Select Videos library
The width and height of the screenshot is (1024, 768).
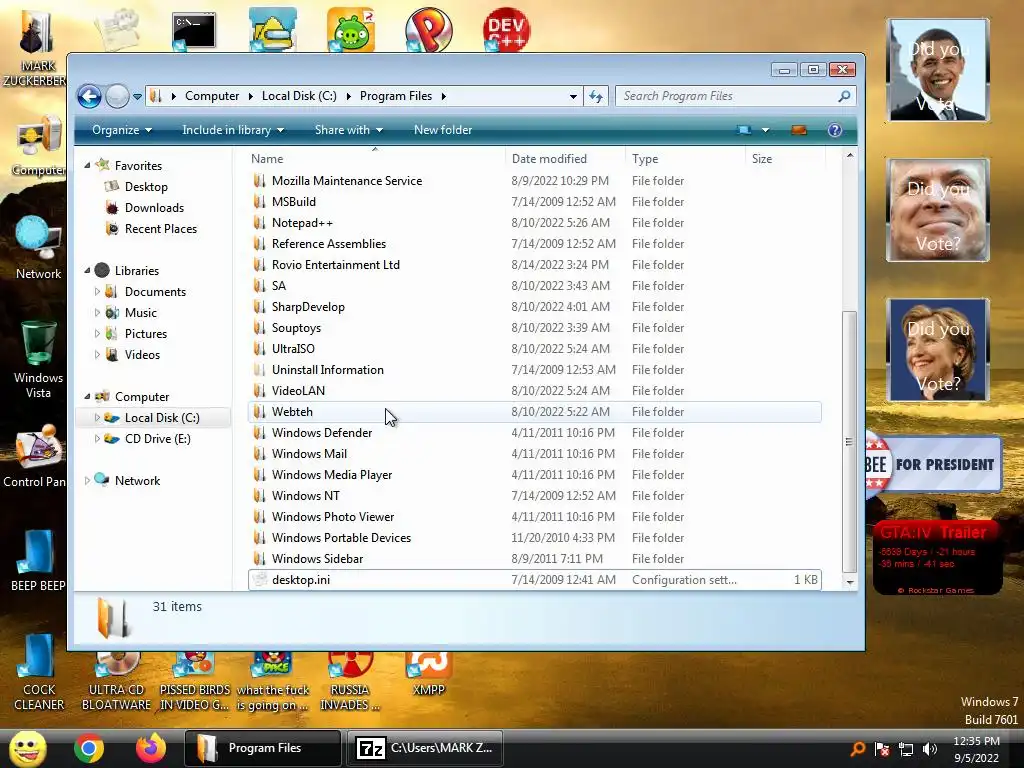142,355
